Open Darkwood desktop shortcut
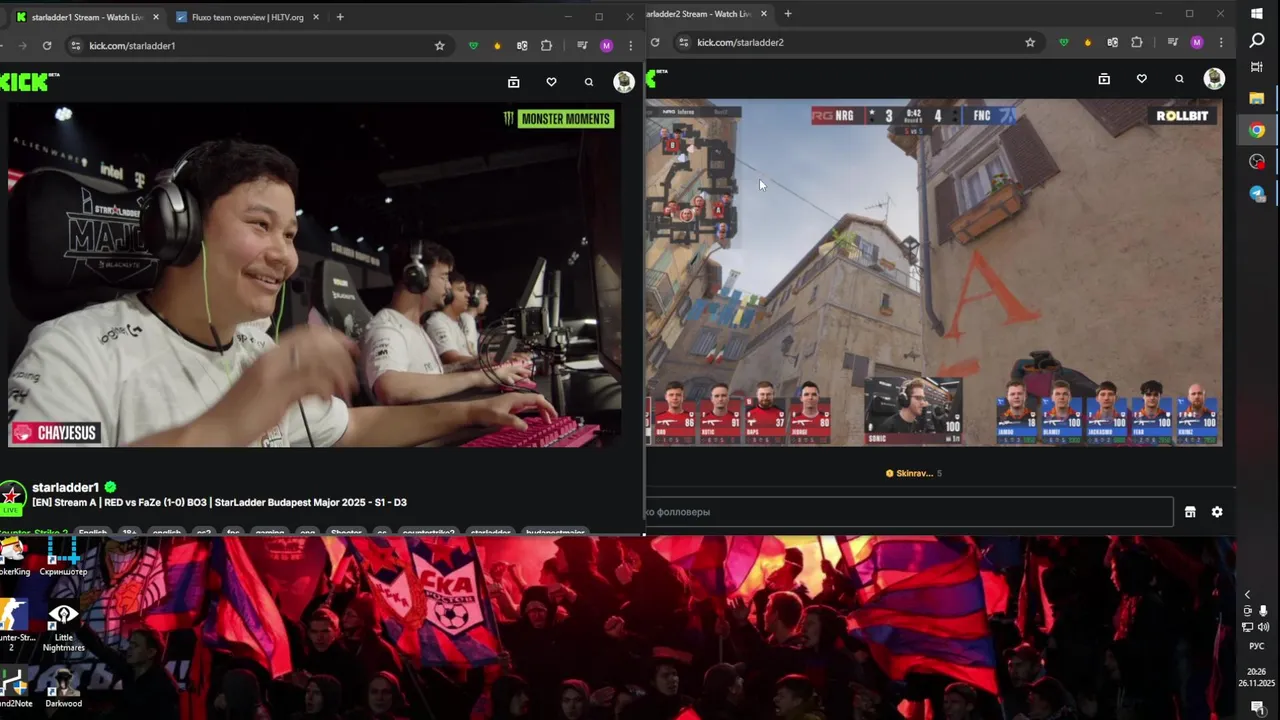This screenshot has width=1280, height=720. (x=63, y=689)
